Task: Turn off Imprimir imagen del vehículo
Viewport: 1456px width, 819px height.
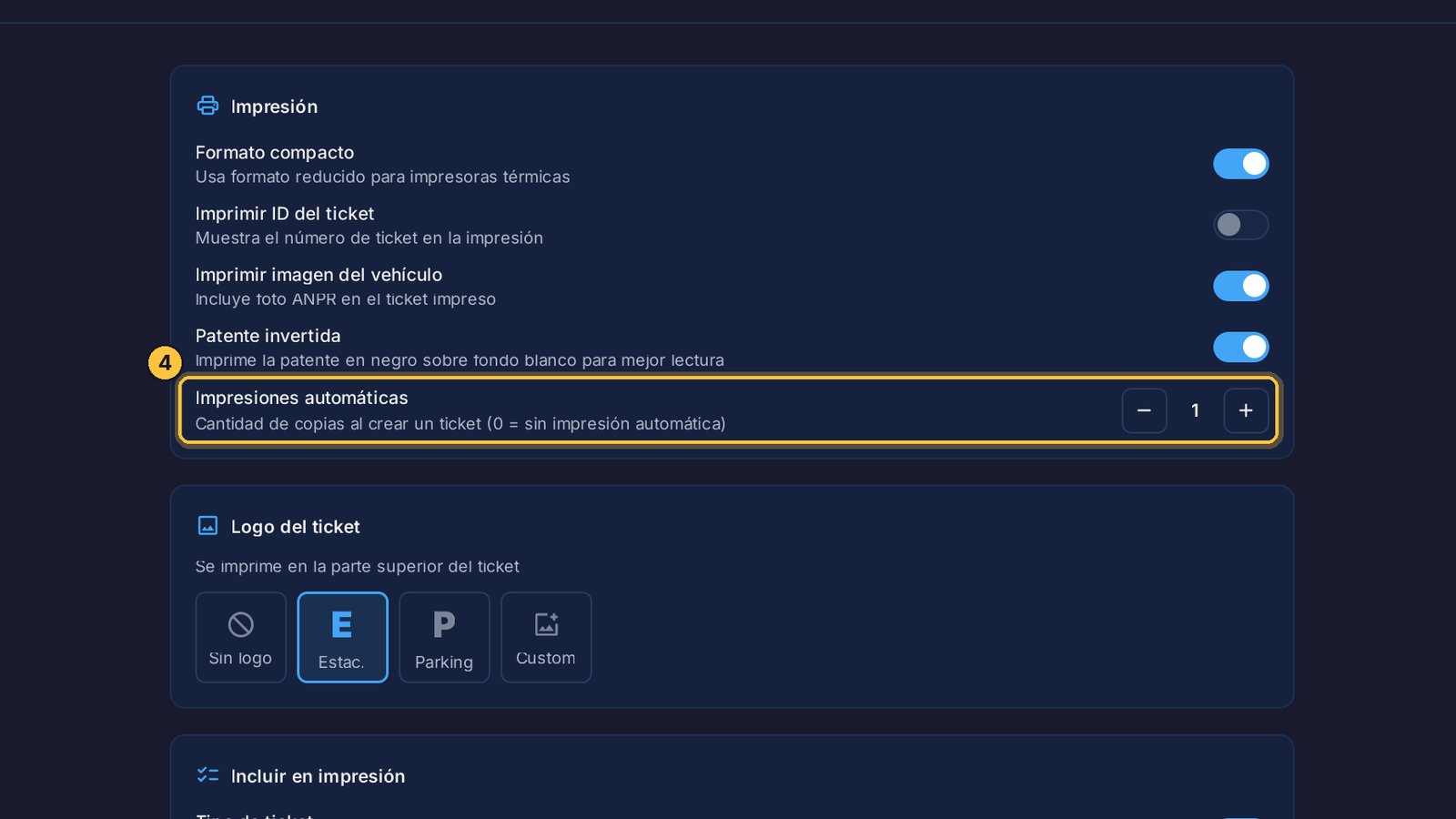Action: point(1240,286)
